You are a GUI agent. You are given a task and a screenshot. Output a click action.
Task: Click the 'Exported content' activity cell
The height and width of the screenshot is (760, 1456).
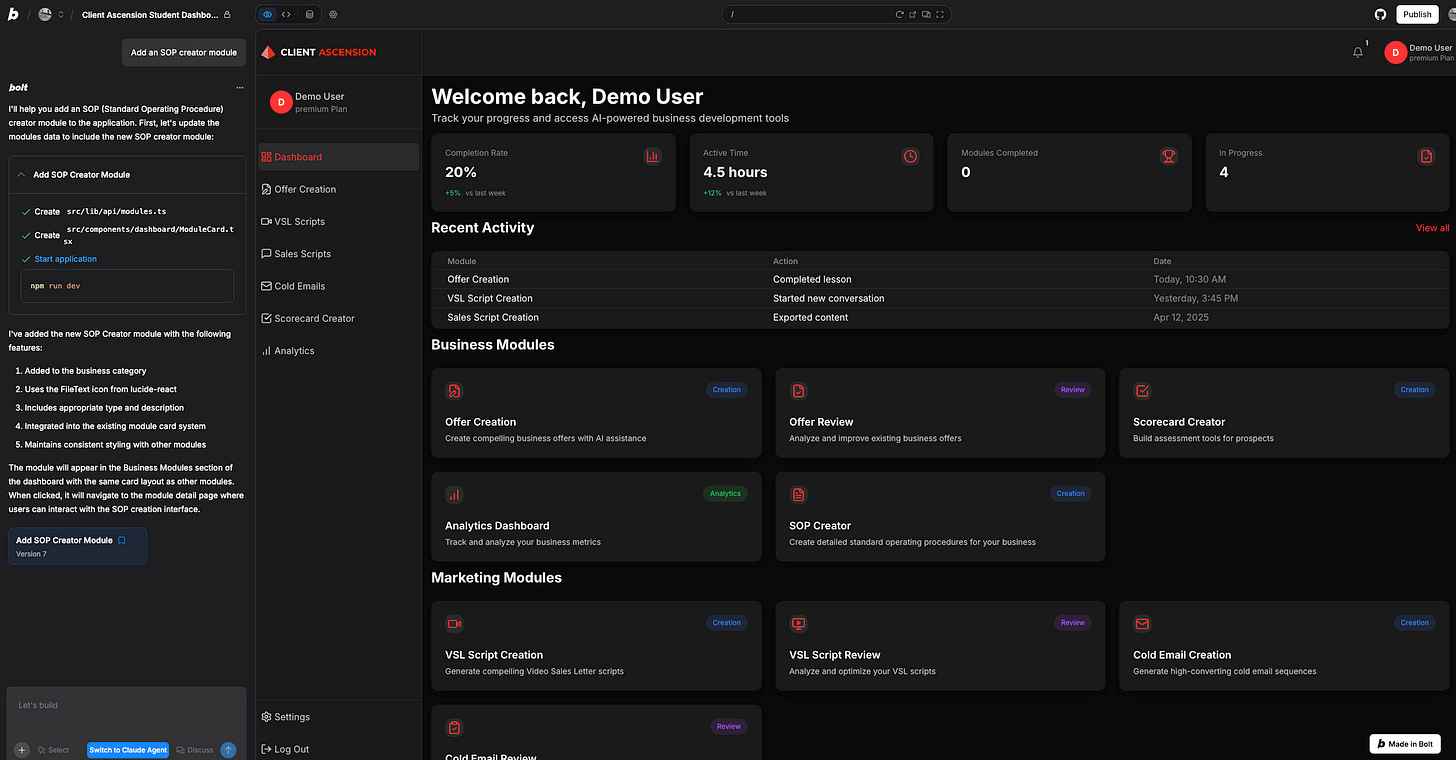(x=810, y=317)
